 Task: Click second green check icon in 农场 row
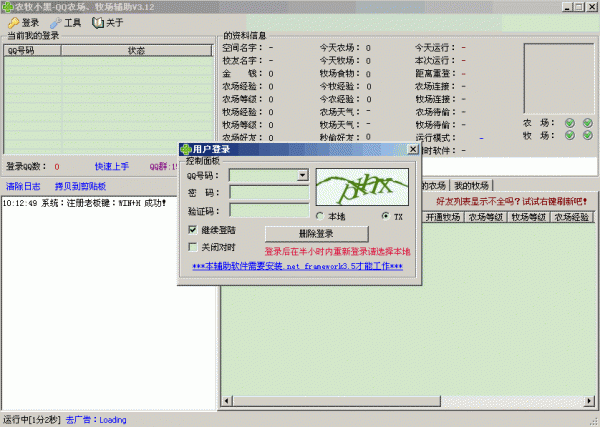click(x=588, y=123)
